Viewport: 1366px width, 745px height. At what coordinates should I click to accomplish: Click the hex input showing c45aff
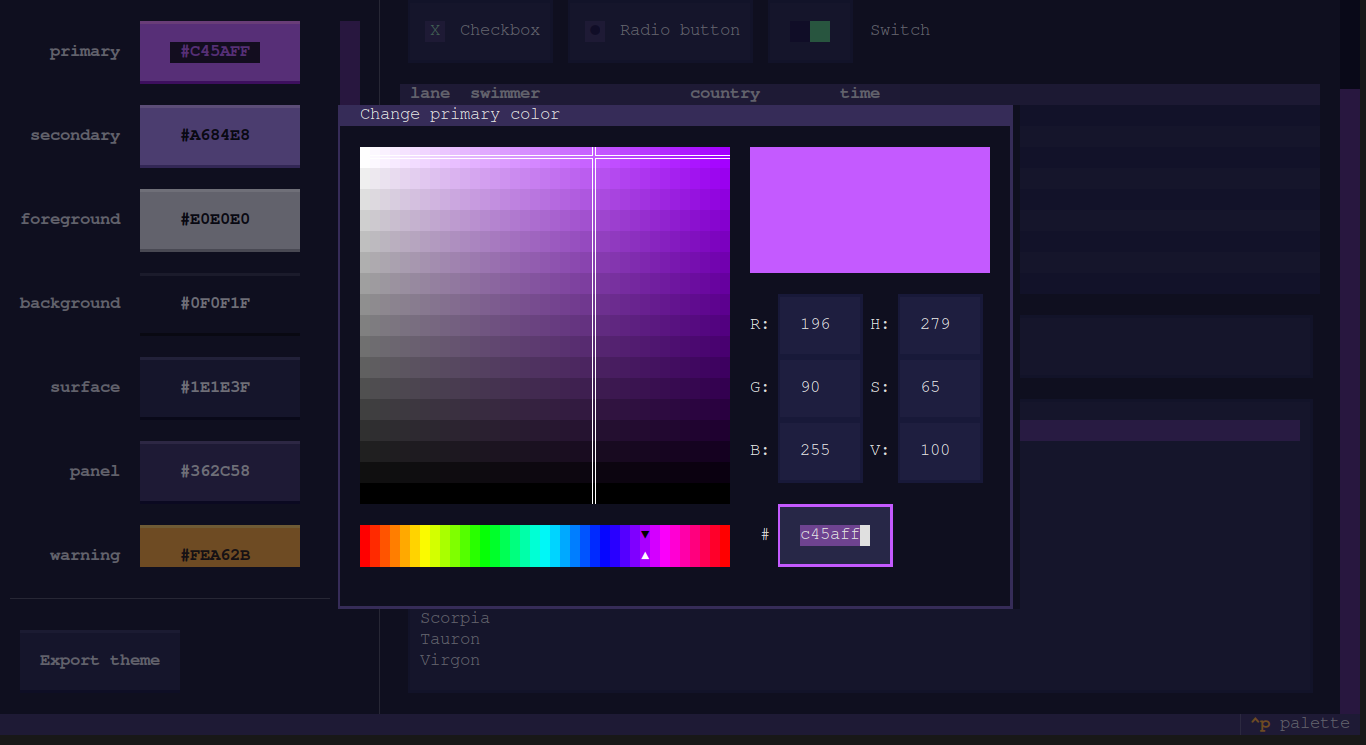point(835,535)
